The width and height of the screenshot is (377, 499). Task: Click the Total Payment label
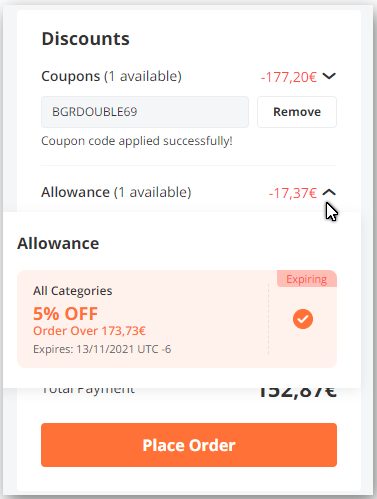pyautogui.click(x=88, y=391)
